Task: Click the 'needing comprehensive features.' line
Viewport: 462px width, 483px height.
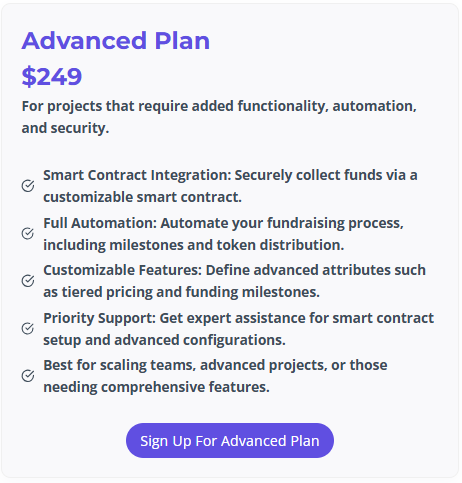Action: click(x=156, y=388)
